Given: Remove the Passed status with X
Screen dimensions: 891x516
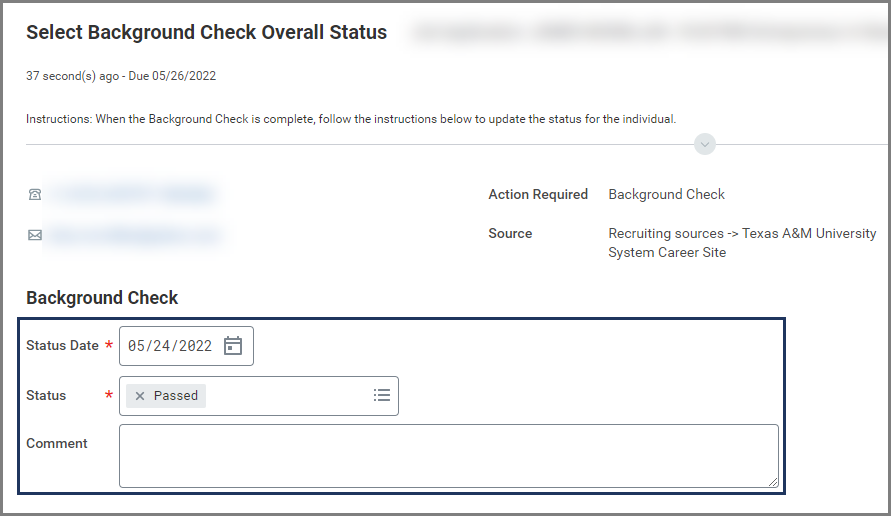Looking at the screenshot, I should click(140, 396).
